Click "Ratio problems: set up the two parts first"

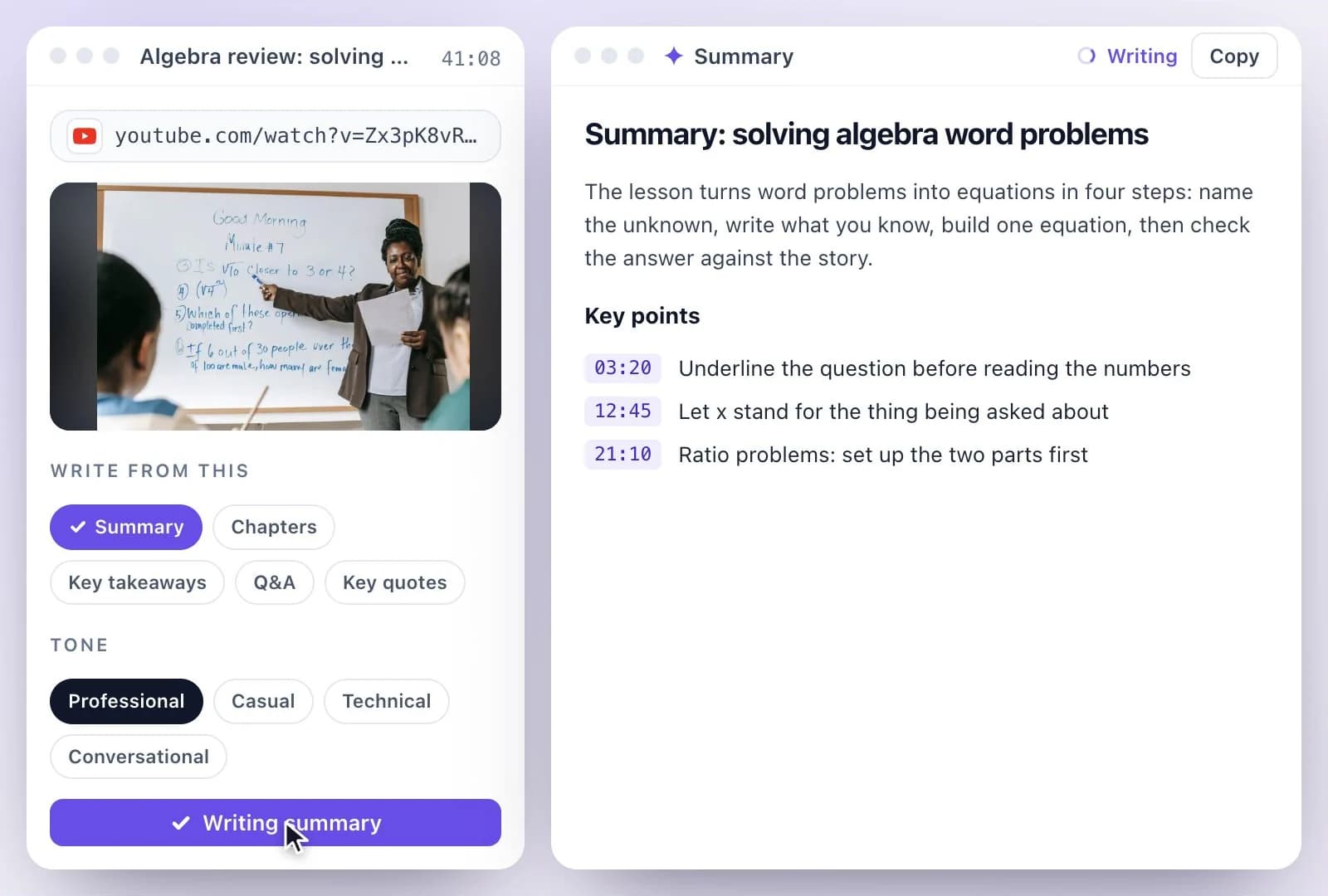(x=883, y=455)
